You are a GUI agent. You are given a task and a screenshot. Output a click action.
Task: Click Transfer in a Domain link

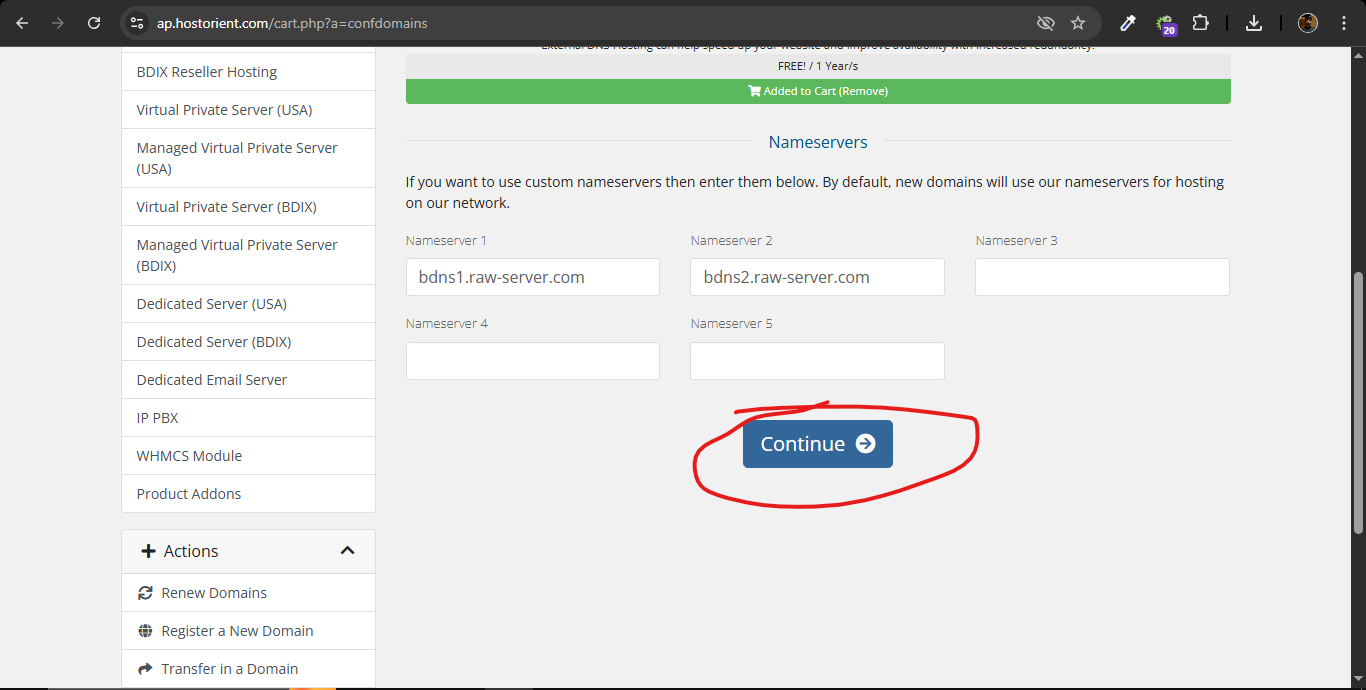point(229,669)
